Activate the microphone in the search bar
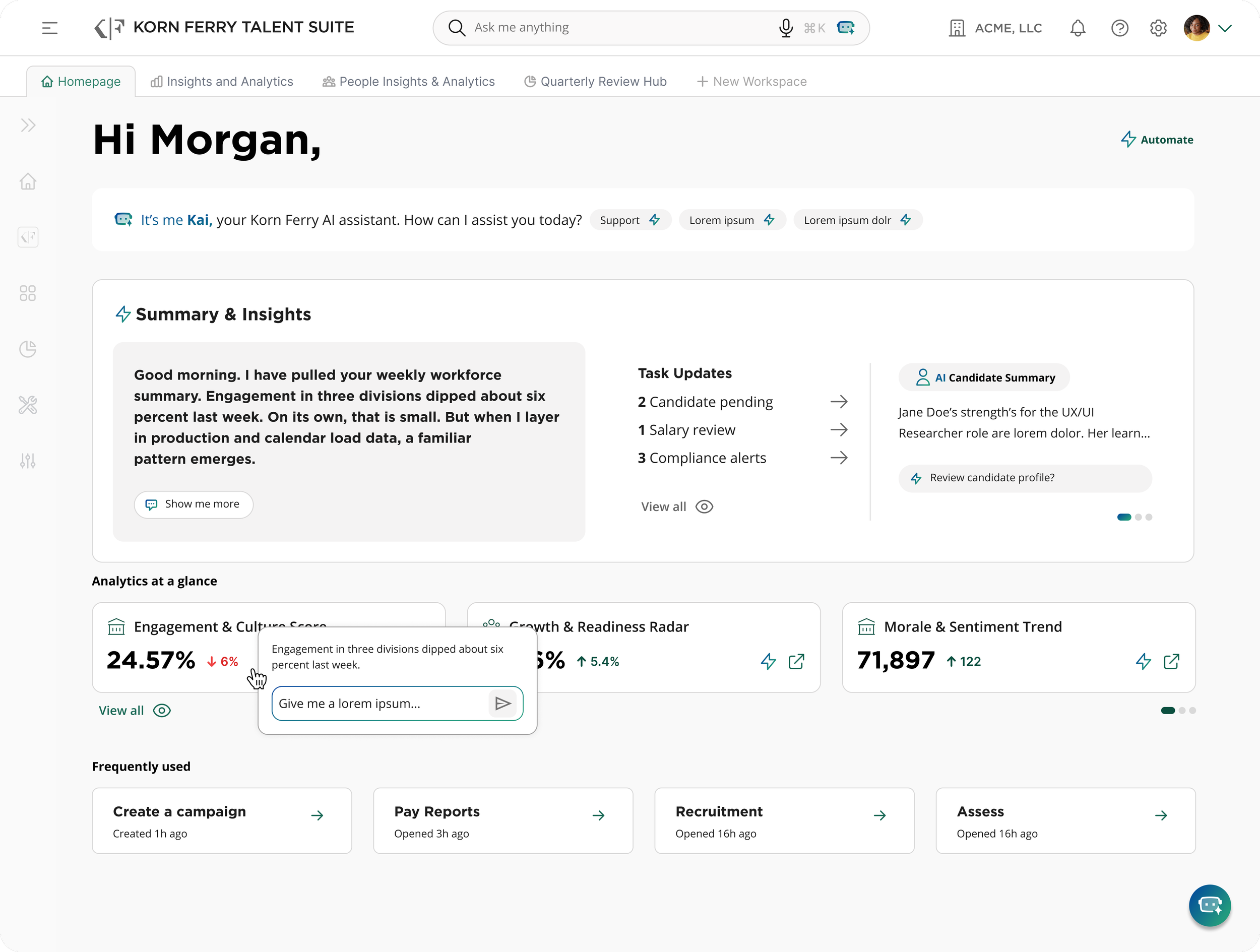 tap(786, 27)
